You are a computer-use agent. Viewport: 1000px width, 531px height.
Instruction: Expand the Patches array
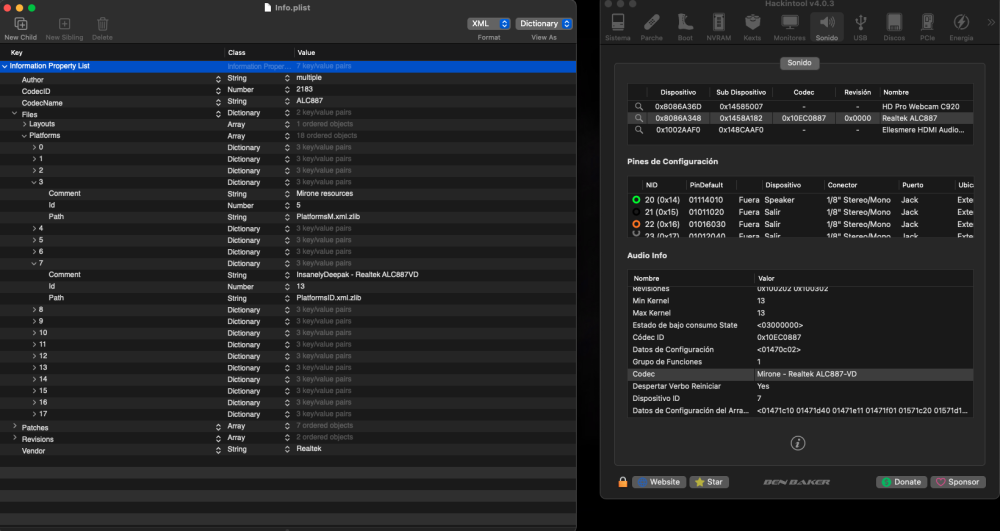(15, 426)
